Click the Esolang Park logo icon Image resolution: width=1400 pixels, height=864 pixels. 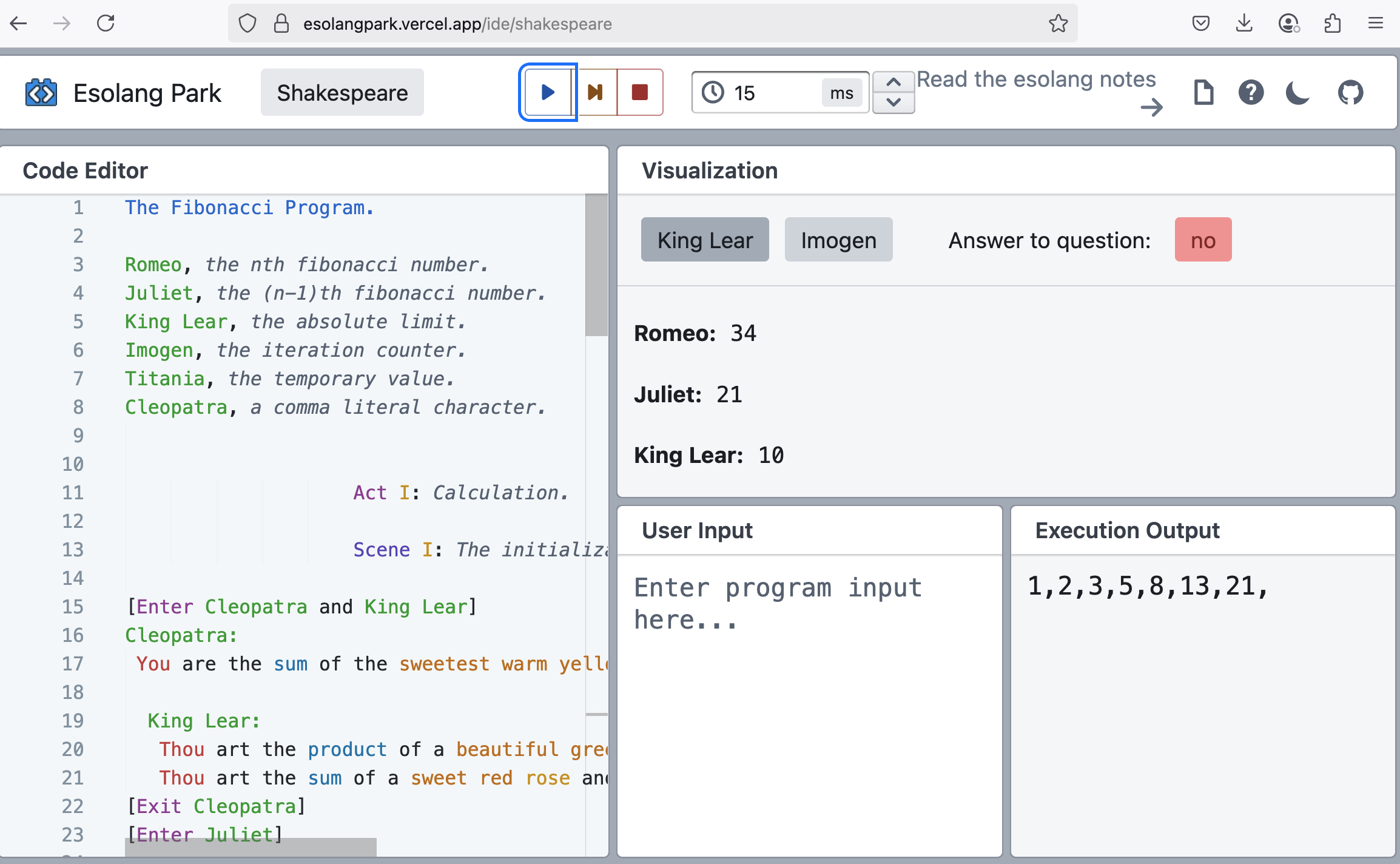(x=41, y=93)
